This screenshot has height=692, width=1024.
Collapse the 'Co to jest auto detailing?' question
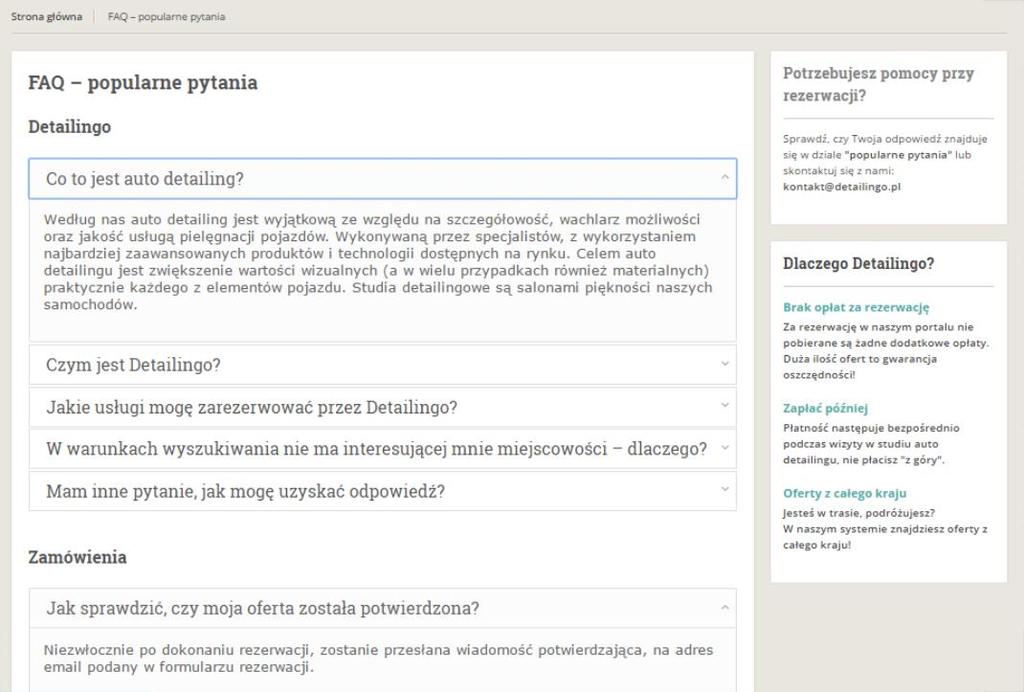[x=383, y=178]
